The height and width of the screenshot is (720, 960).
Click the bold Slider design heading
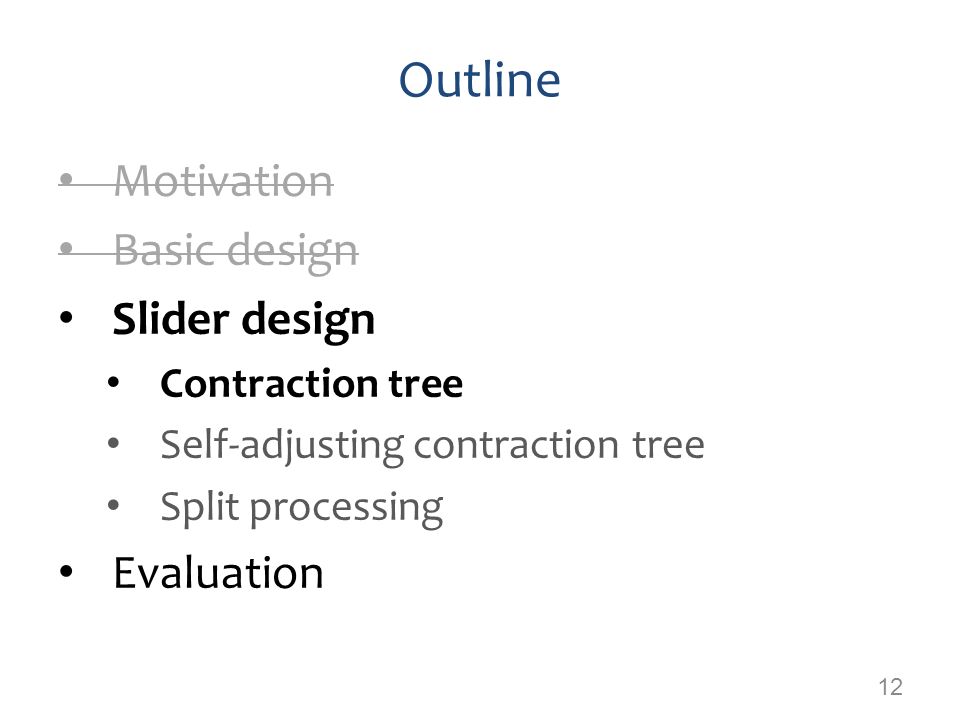(x=243, y=320)
